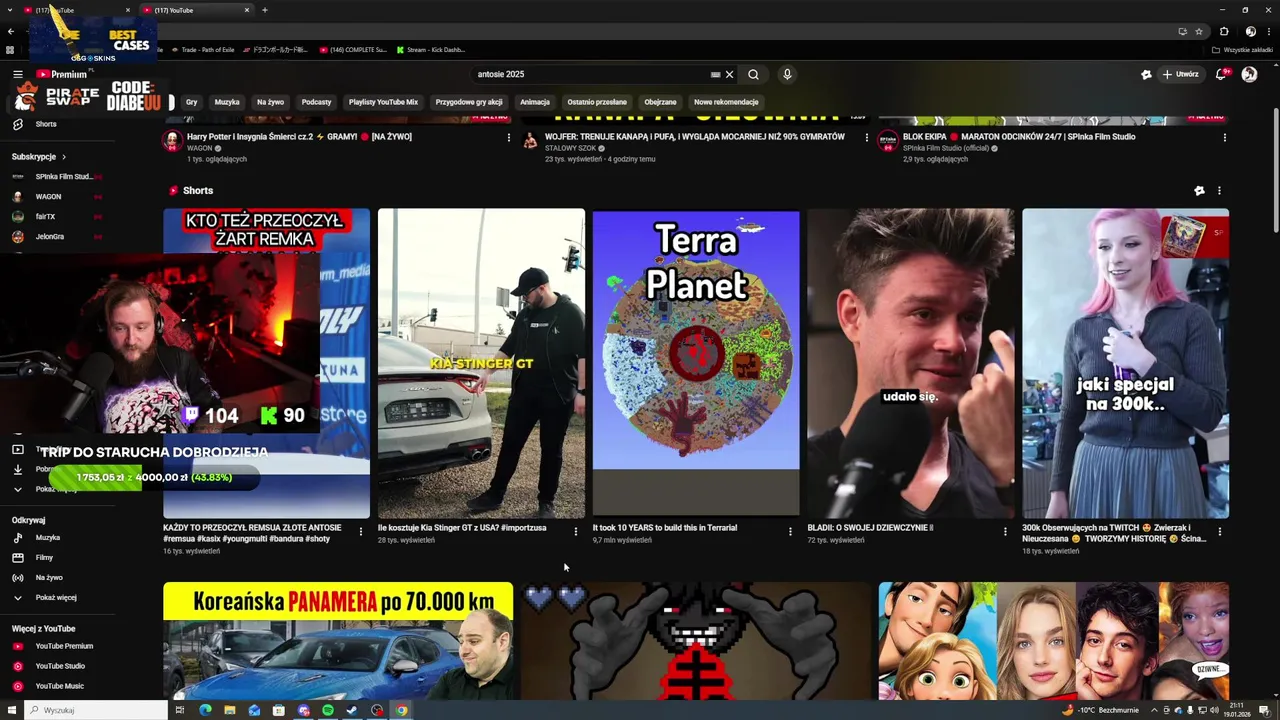Close the second YouTube tab
Viewport: 1280px width, 720px height.
pos(247,10)
